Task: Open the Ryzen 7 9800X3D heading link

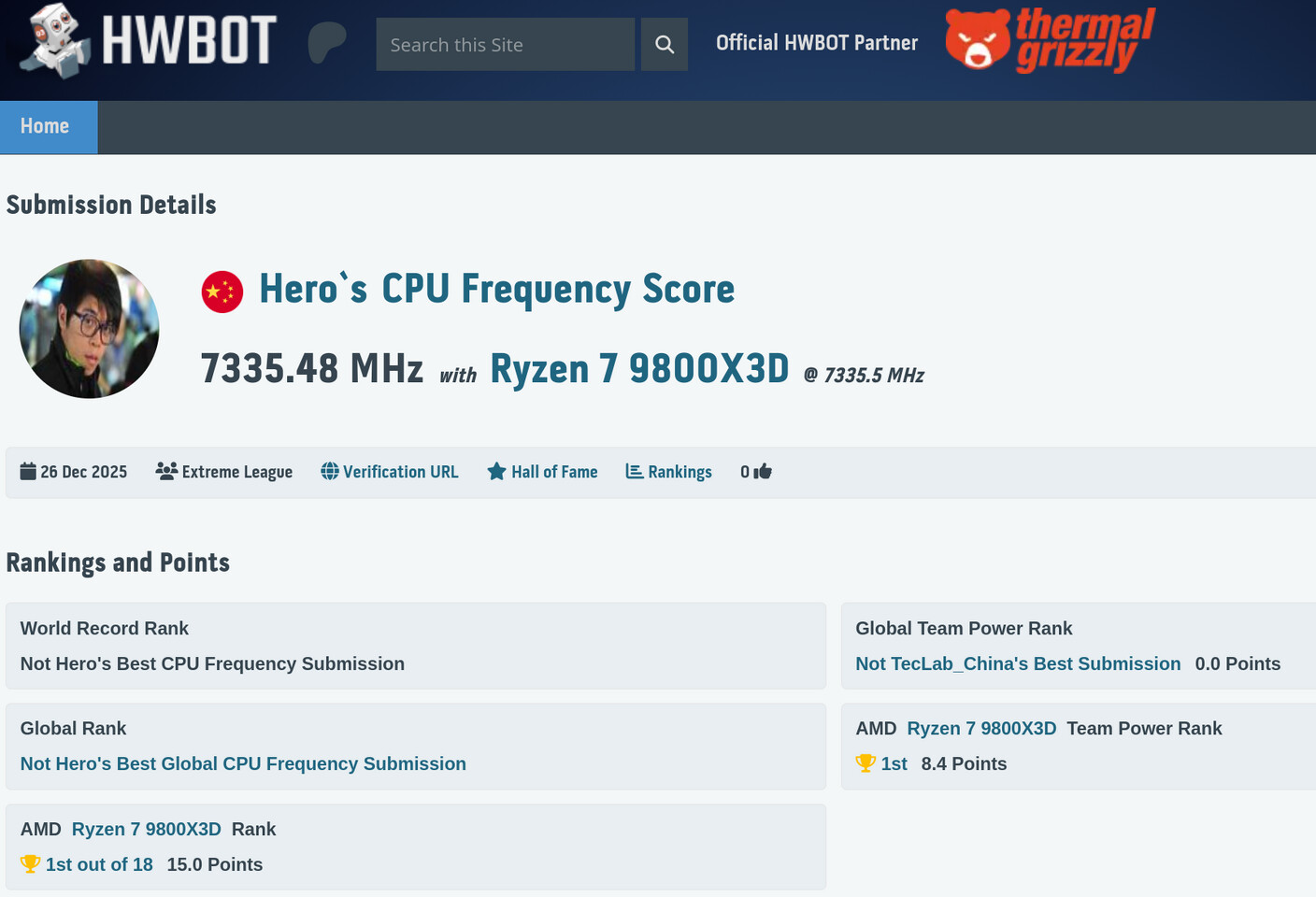Action: [x=639, y=369]
